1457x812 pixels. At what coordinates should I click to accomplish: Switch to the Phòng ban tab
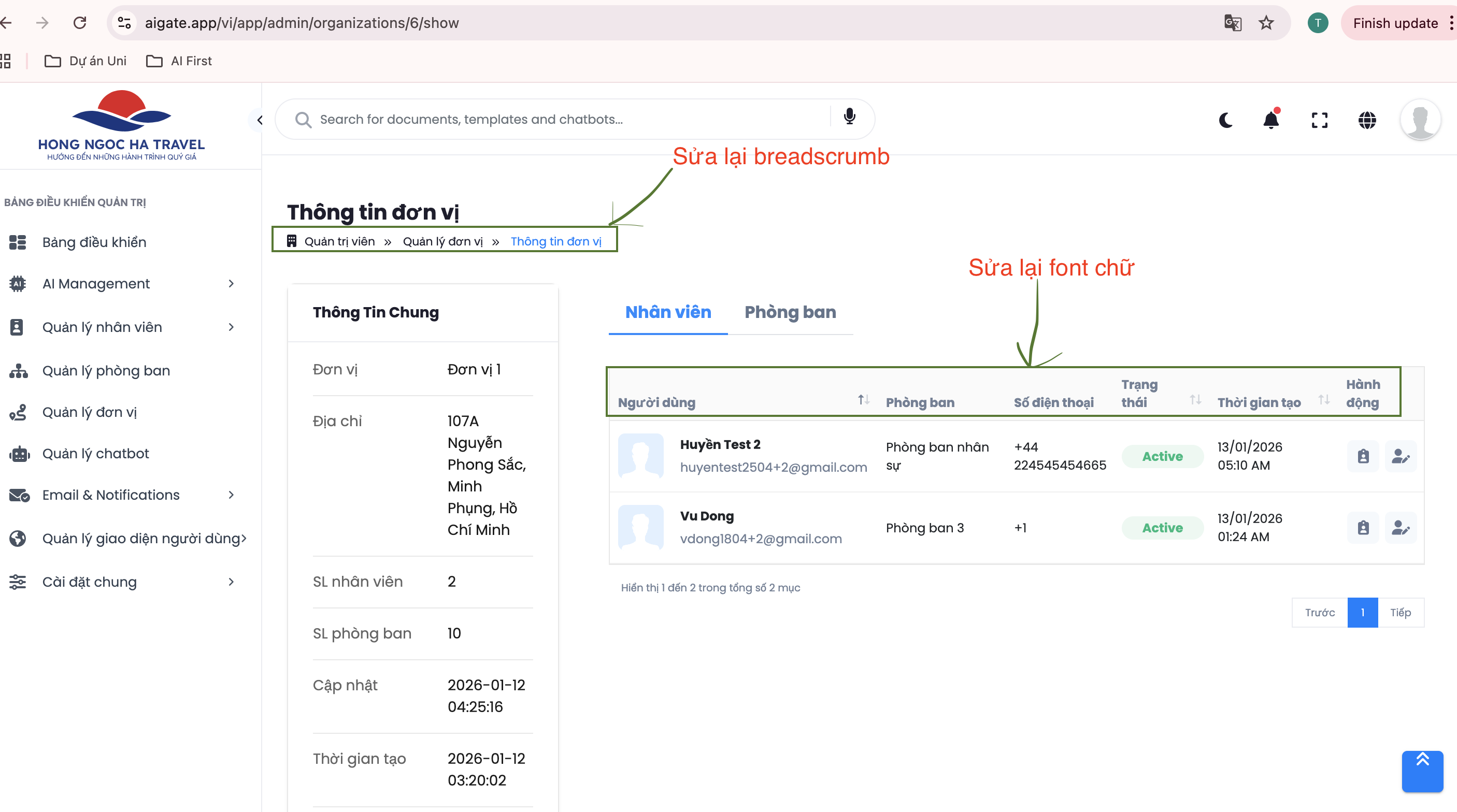pos(790,312)
